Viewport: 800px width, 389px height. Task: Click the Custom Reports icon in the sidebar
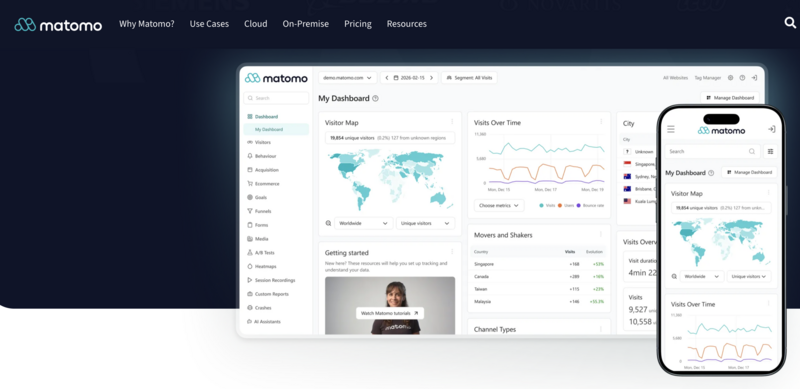[x=249, y=294]
